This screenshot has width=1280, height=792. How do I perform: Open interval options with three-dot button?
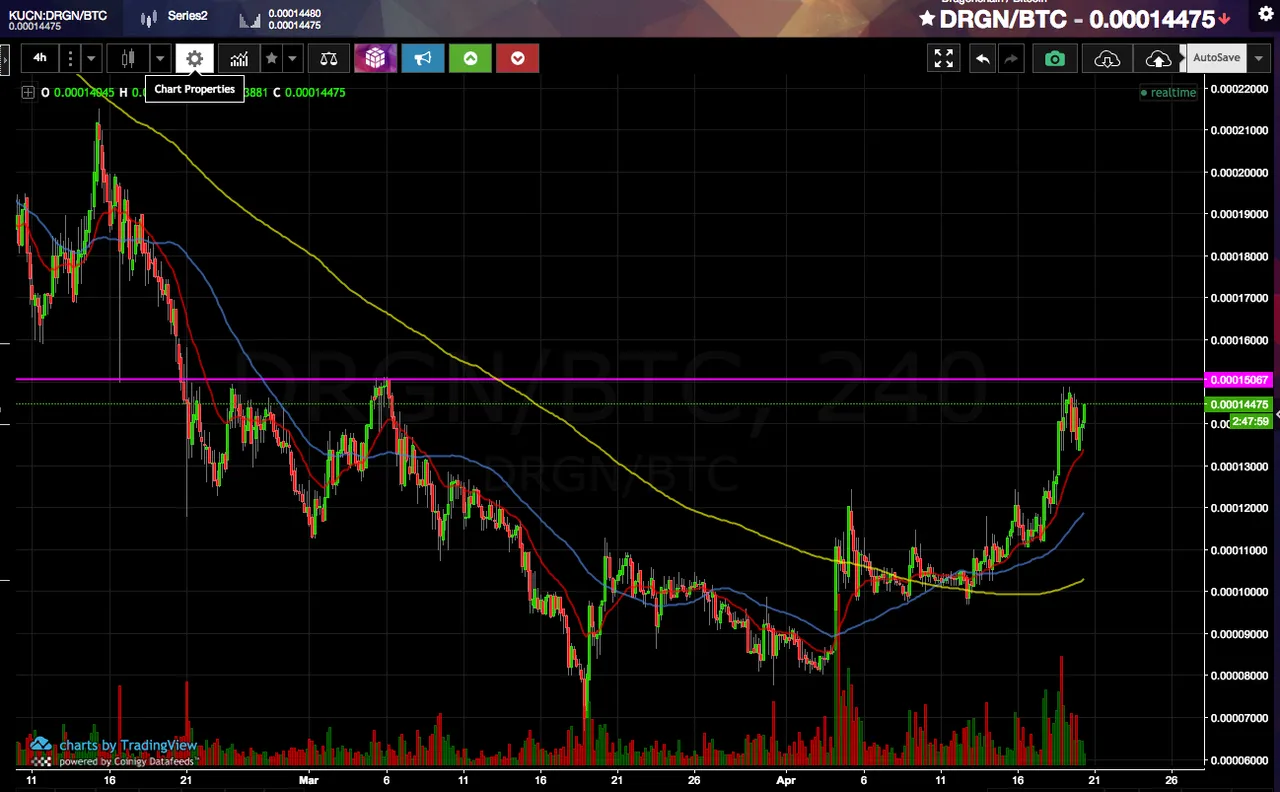click(x=70, y=58)
